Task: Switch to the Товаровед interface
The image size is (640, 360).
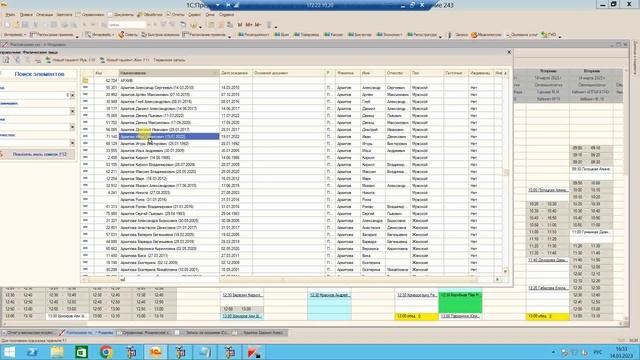Action: [x=306, y=35]
